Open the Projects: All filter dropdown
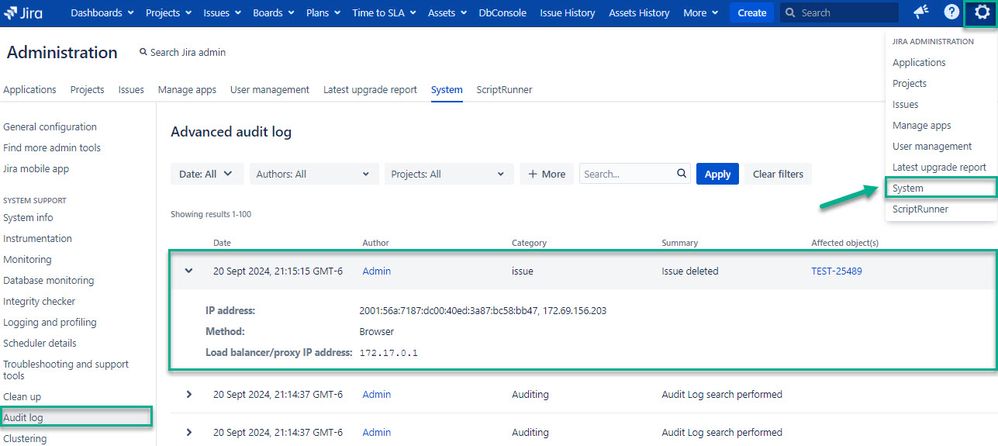Screen dimensions: 998x446 pos(448,174)
